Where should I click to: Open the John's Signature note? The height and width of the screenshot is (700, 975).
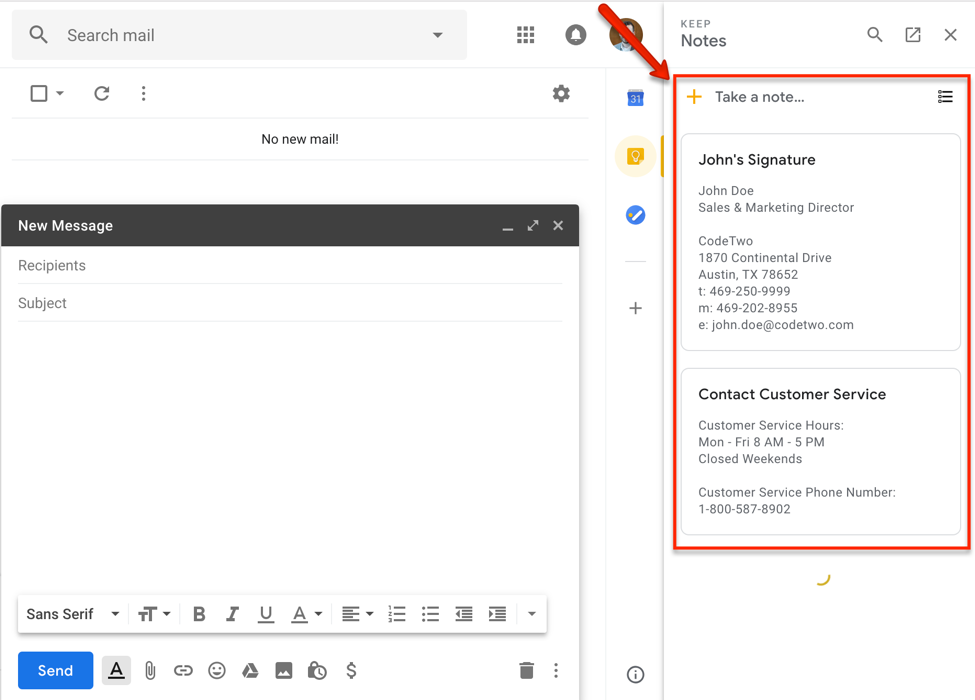click(x=820, y=243)
